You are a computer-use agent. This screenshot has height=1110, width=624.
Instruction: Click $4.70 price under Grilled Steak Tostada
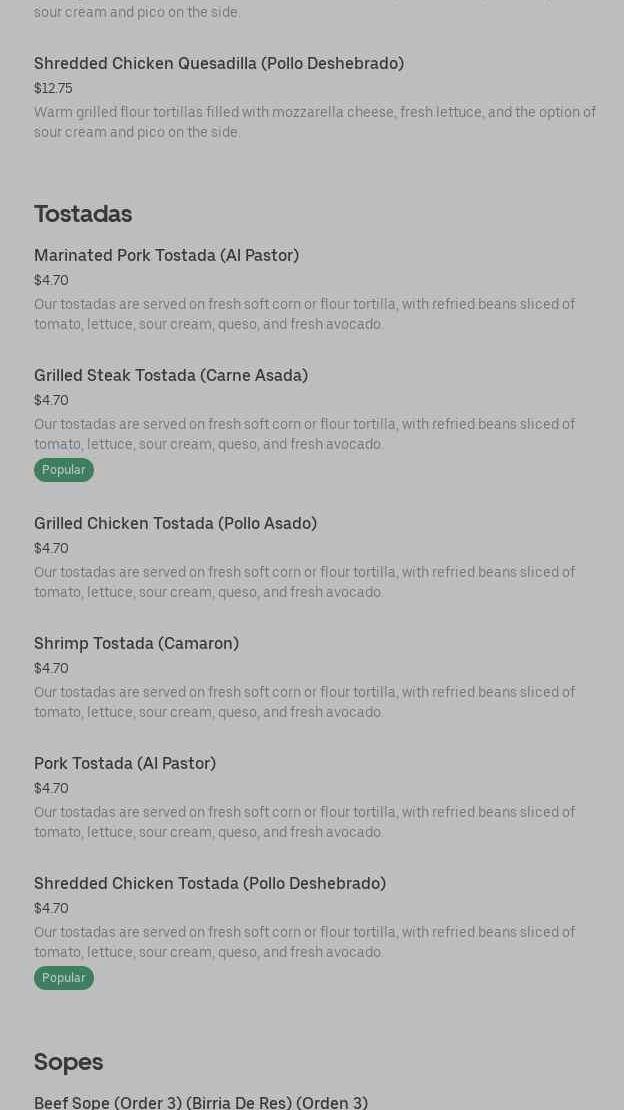tap(51, 400)
